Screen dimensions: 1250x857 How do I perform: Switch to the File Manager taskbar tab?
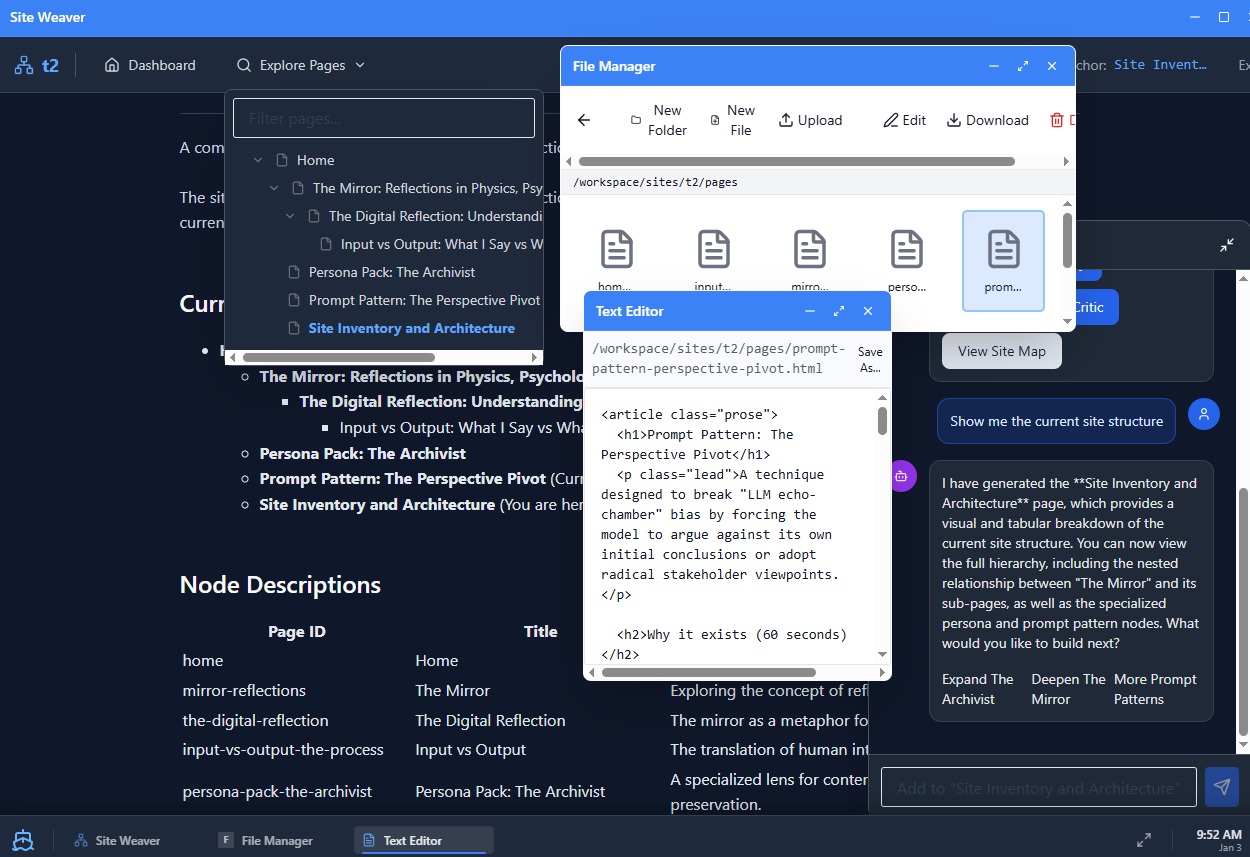266,840
